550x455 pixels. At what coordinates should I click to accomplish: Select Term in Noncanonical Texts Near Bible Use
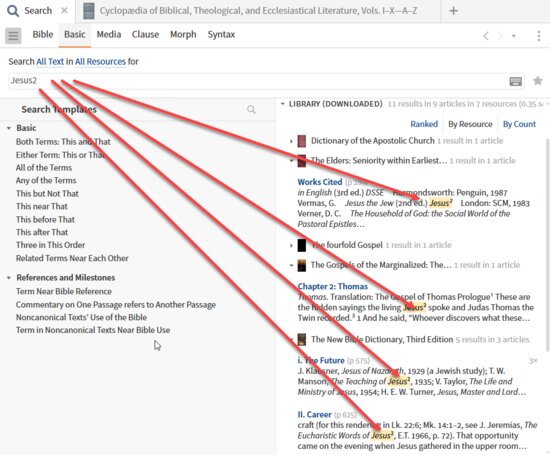point(93,330)
